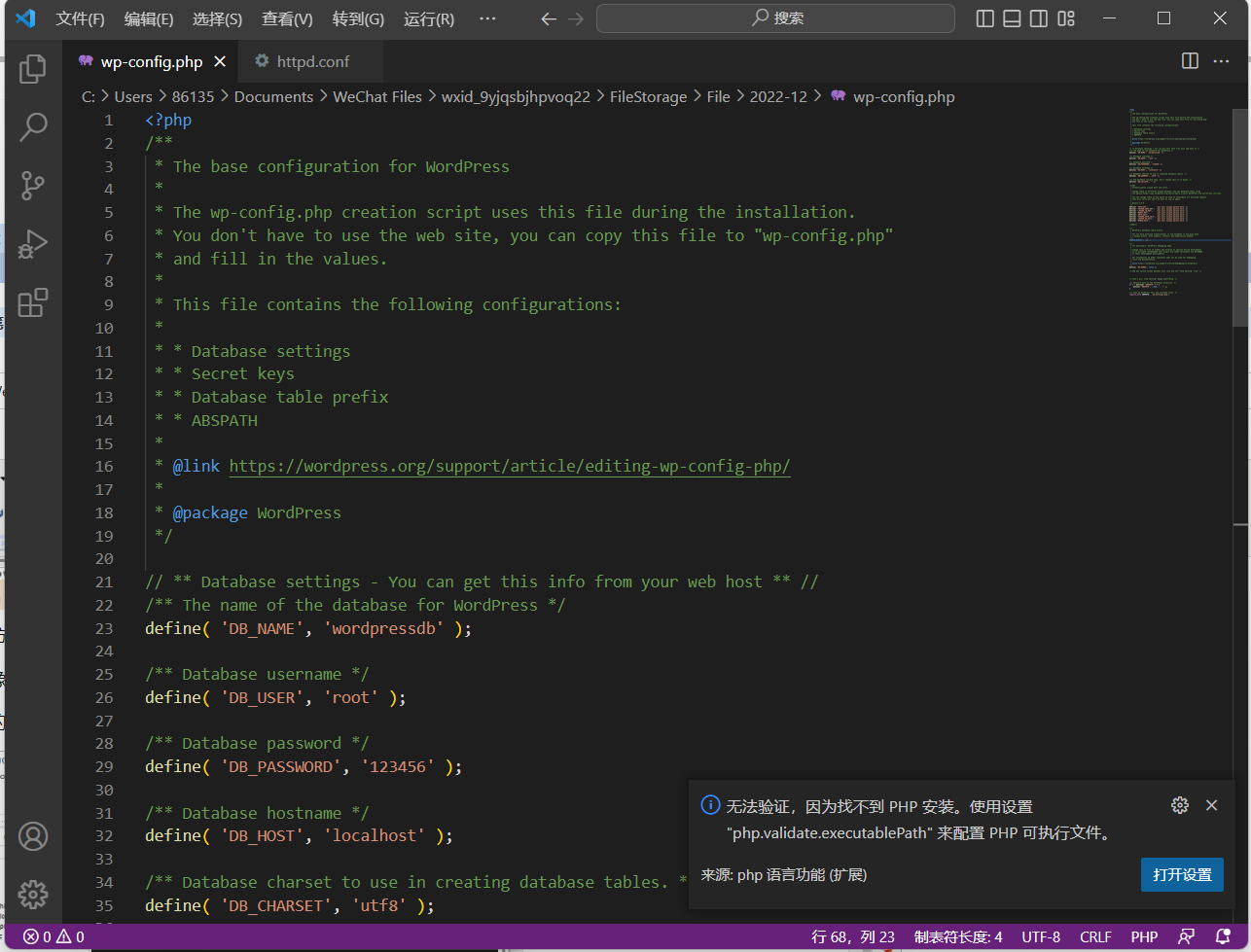Expand the hidden menus ellipsis in title bar

487,18
